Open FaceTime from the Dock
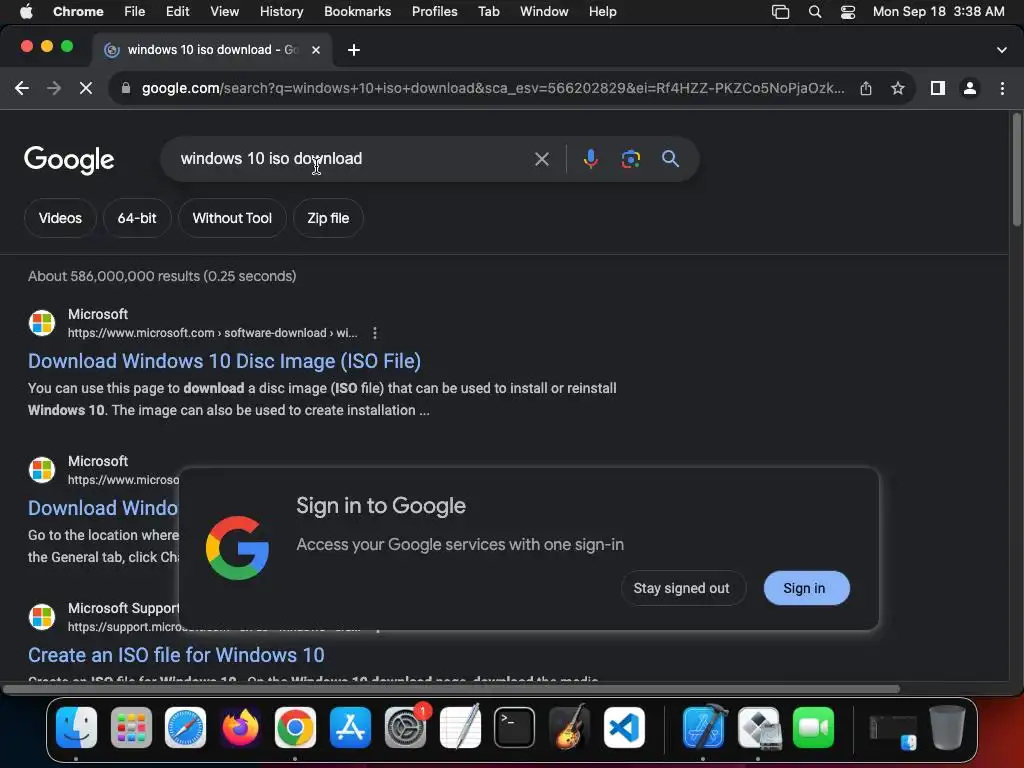Screen dimensions: 1024x768 click(x=814, y=727)
